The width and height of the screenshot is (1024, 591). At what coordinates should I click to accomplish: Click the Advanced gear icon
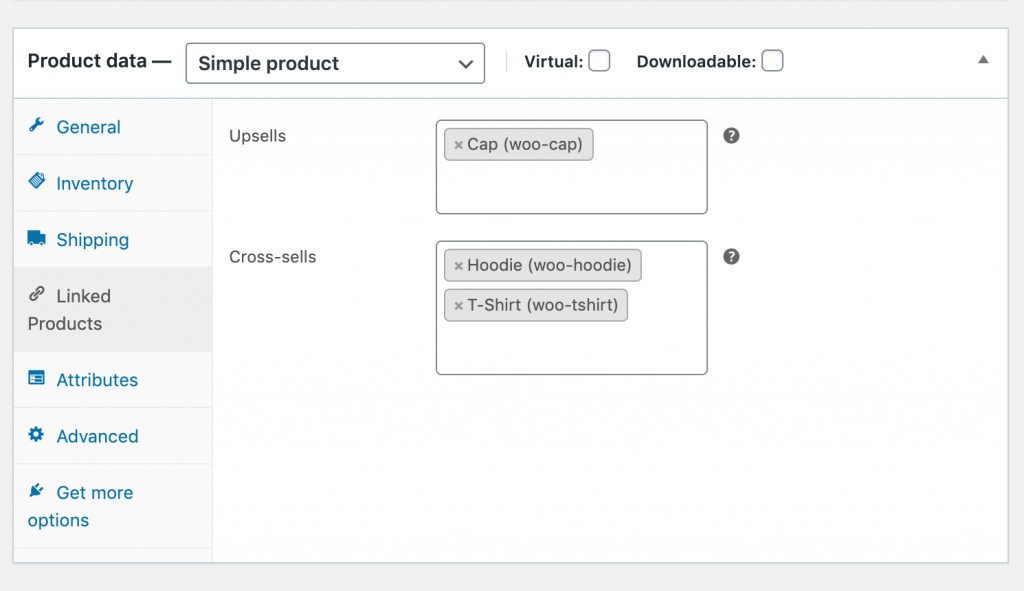click(x=37, y=434)
